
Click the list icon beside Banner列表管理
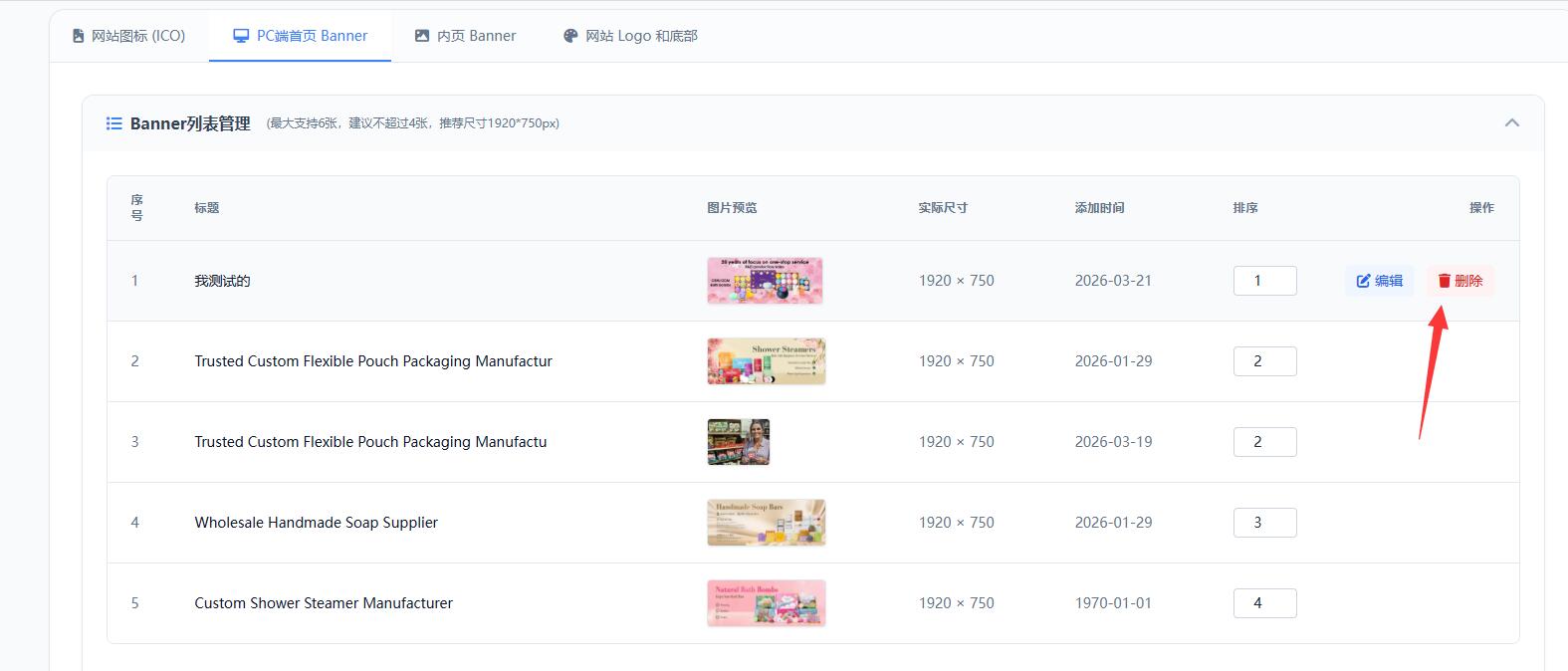coord(114,123)
